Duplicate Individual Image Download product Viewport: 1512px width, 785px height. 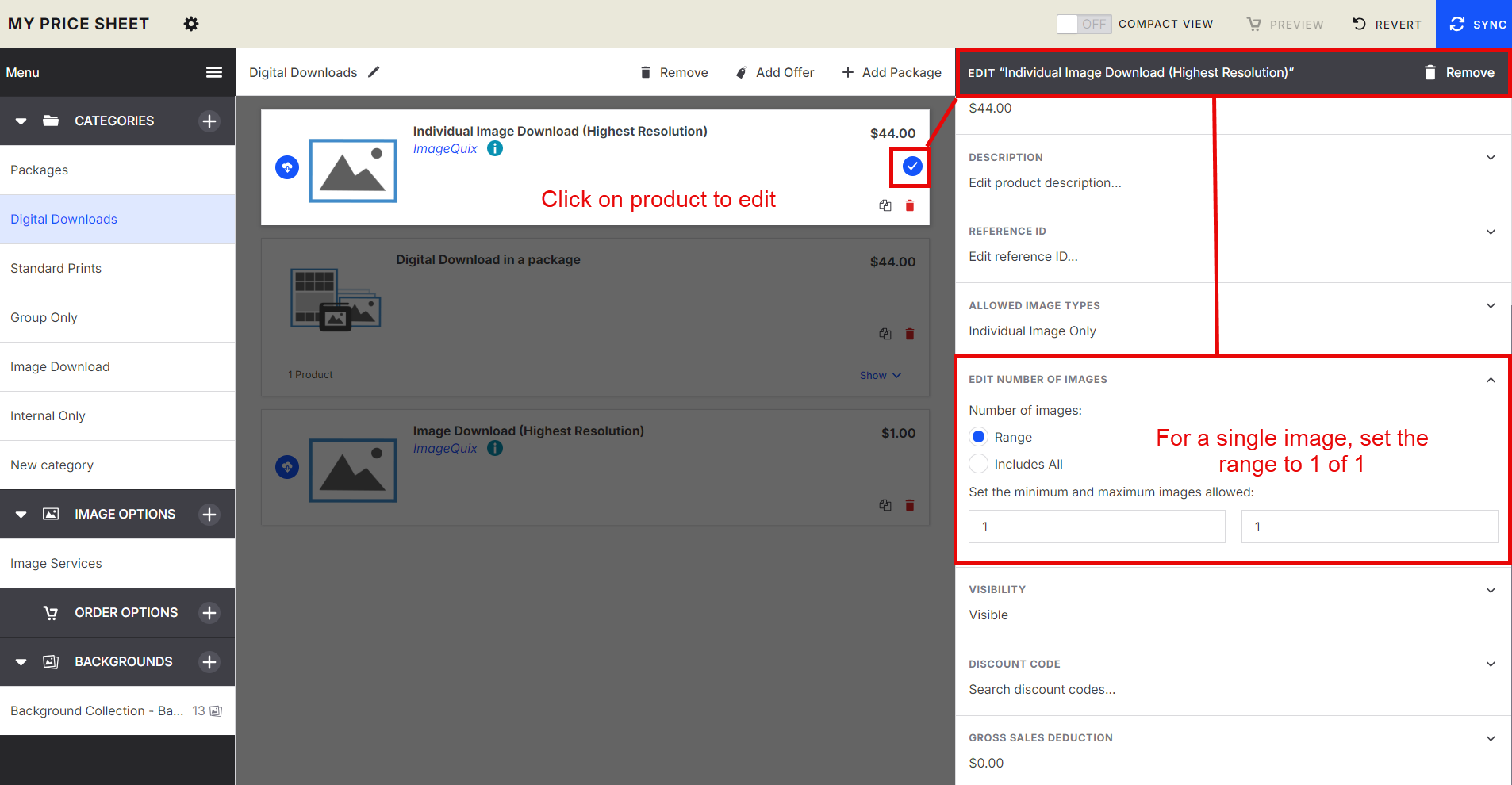[885, 205]
